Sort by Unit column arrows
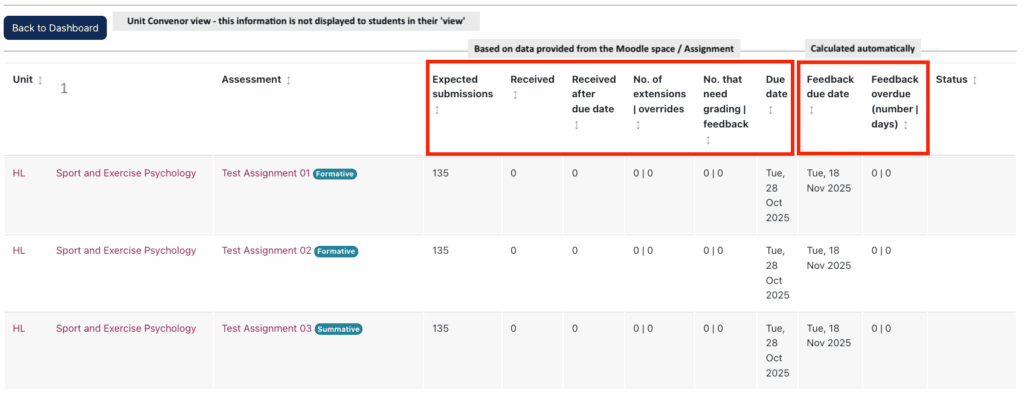This screenshot has width=1024, height=397. coord(40,80)
